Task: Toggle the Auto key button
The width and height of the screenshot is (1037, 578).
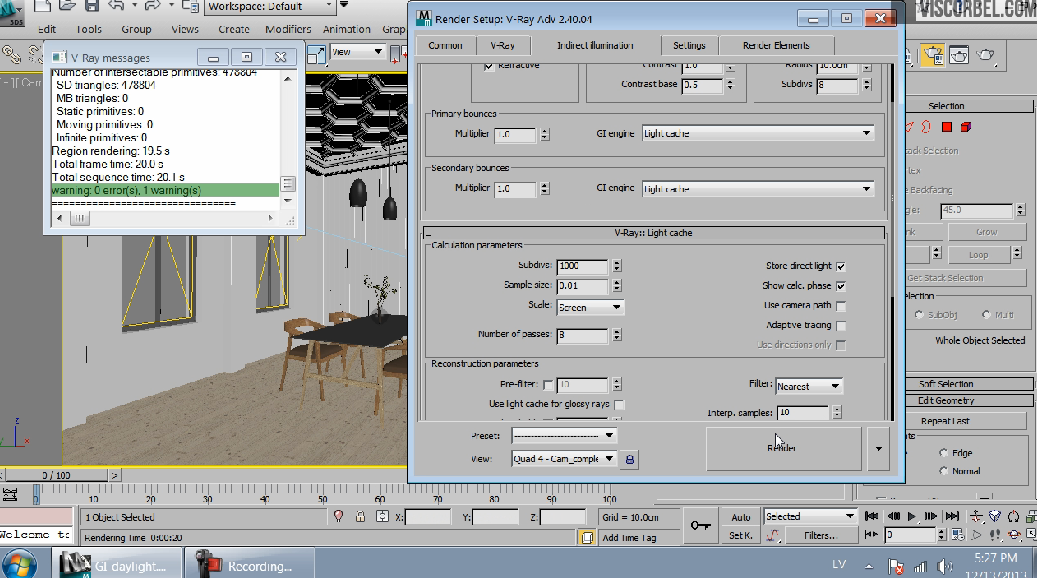Action: (741, 517)
